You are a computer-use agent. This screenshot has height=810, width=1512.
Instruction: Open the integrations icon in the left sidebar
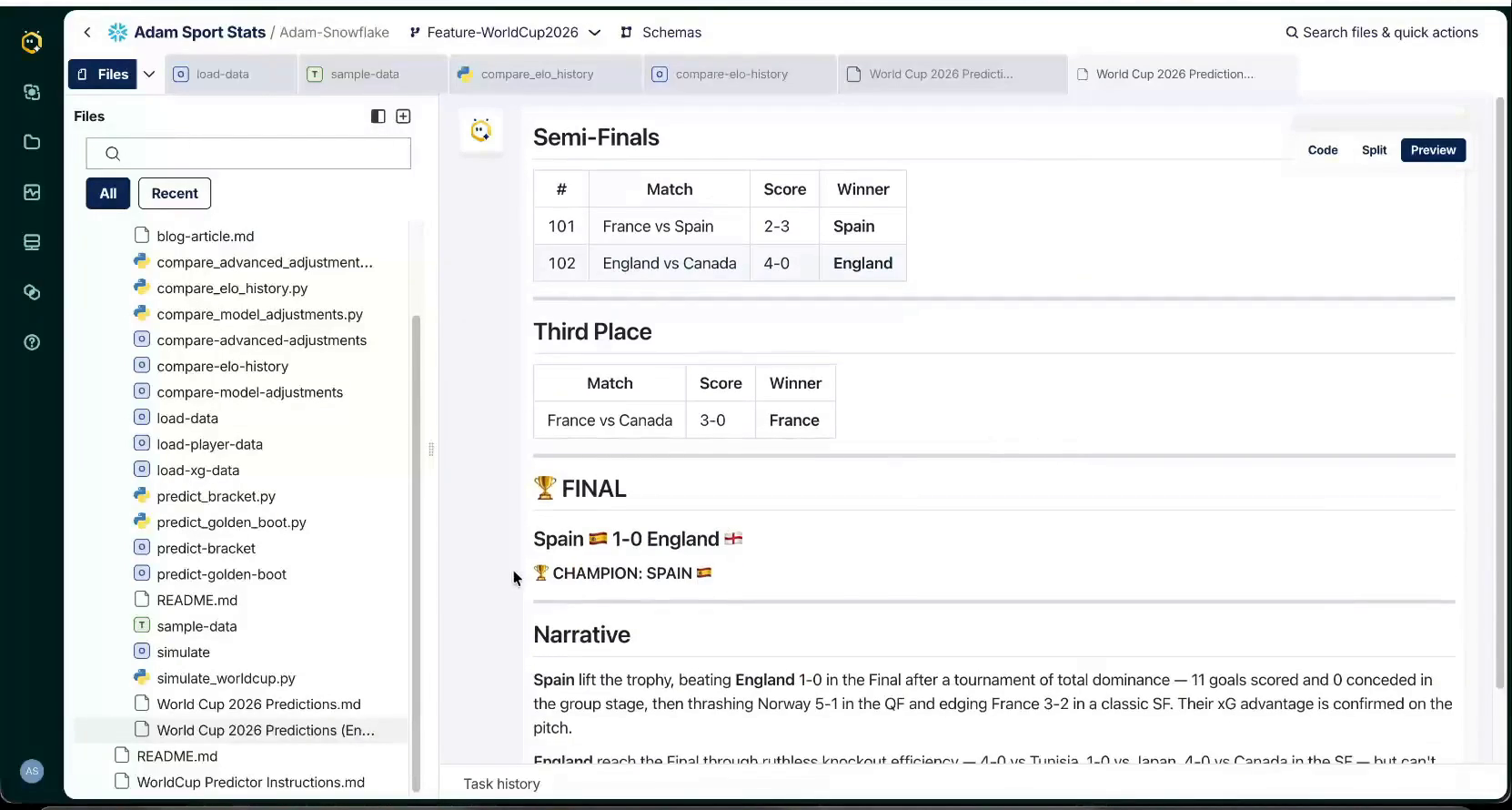click(x=32, y=292)
